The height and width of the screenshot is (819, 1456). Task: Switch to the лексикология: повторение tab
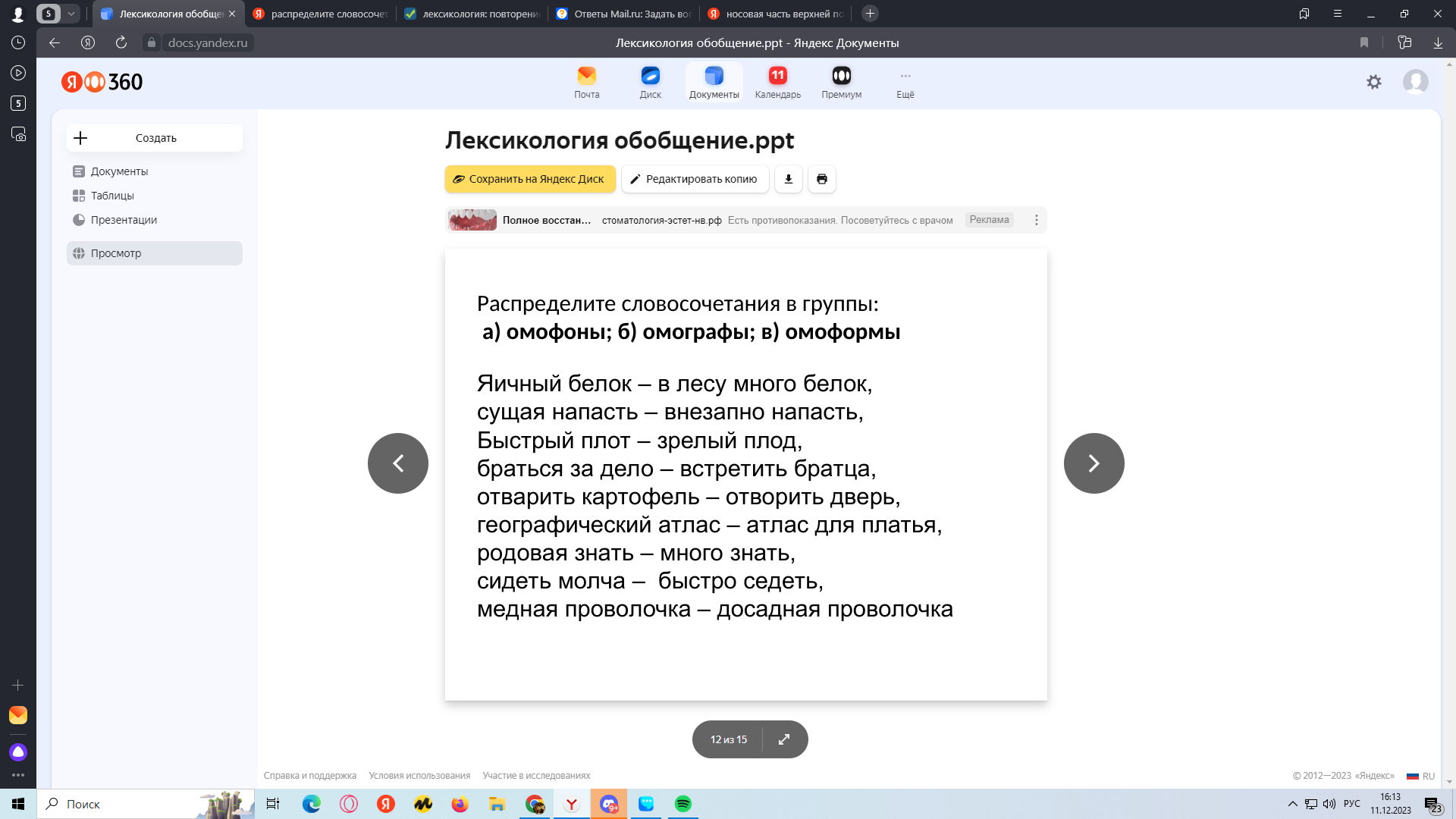coord(472,14)
